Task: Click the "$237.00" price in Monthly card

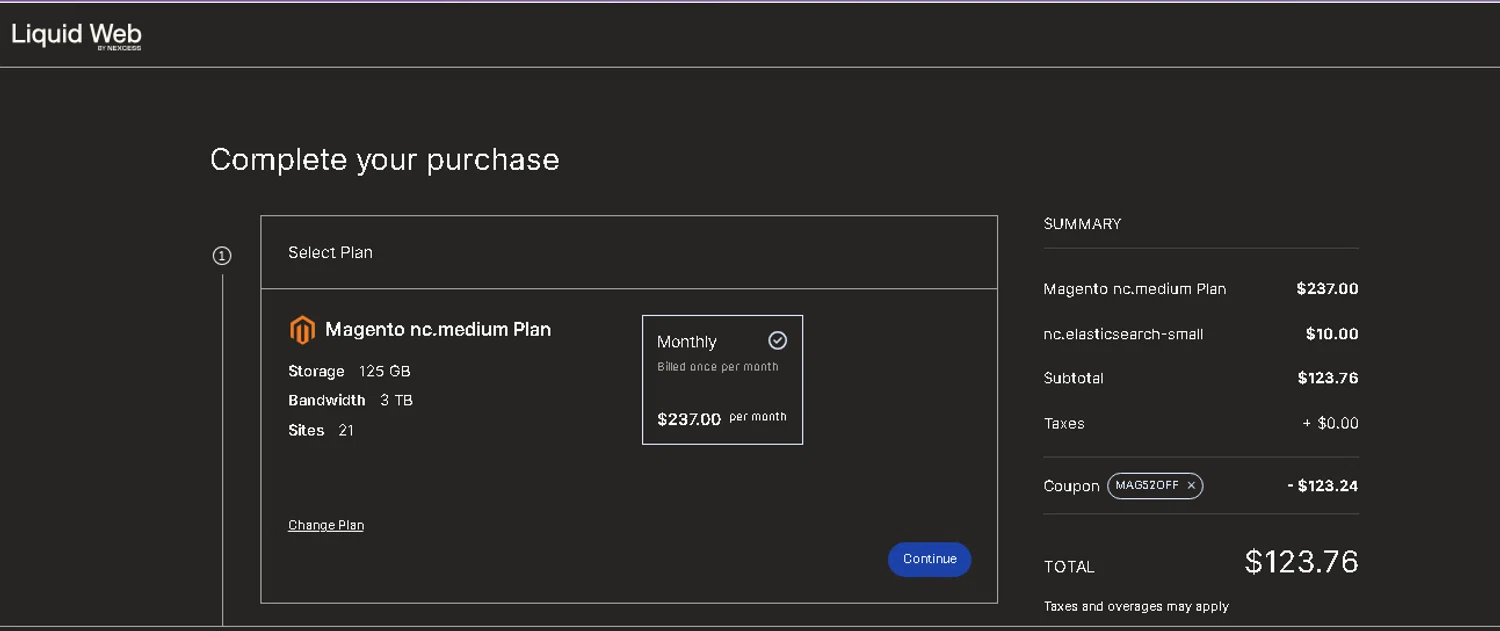Action: pyautogui.click(x=689, y=419)
